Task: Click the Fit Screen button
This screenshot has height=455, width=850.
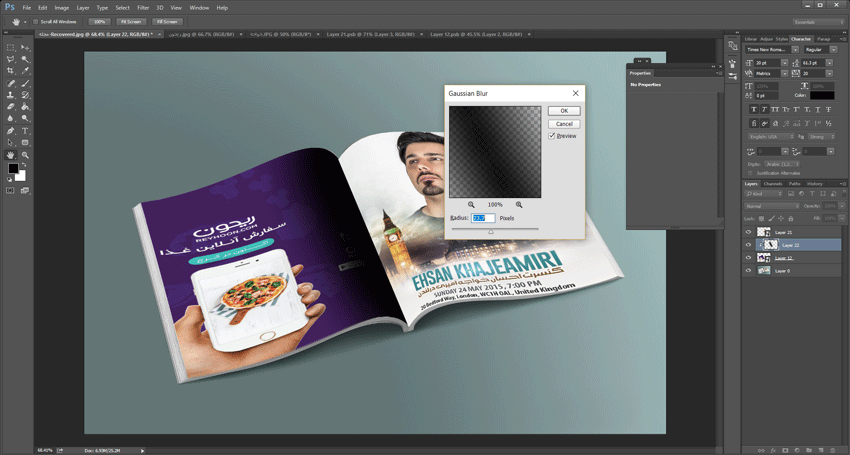Action: click(x=131, y=22)
